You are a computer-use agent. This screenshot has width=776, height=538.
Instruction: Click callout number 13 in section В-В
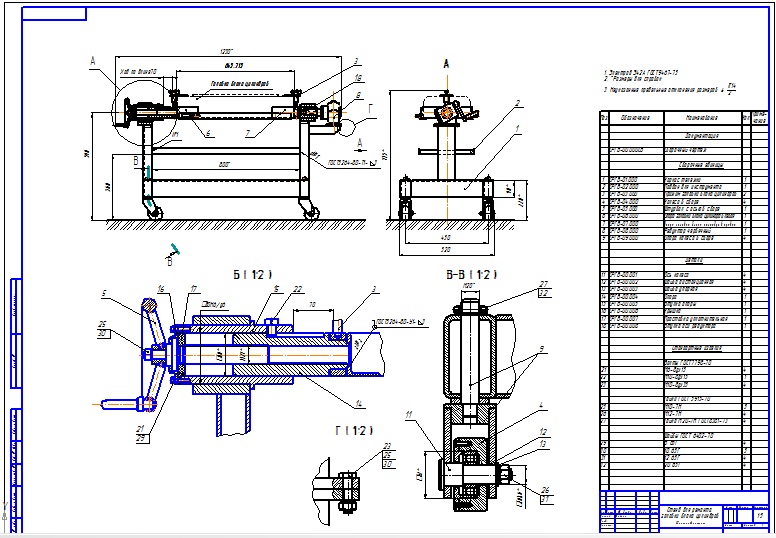[x=543, y=444]
